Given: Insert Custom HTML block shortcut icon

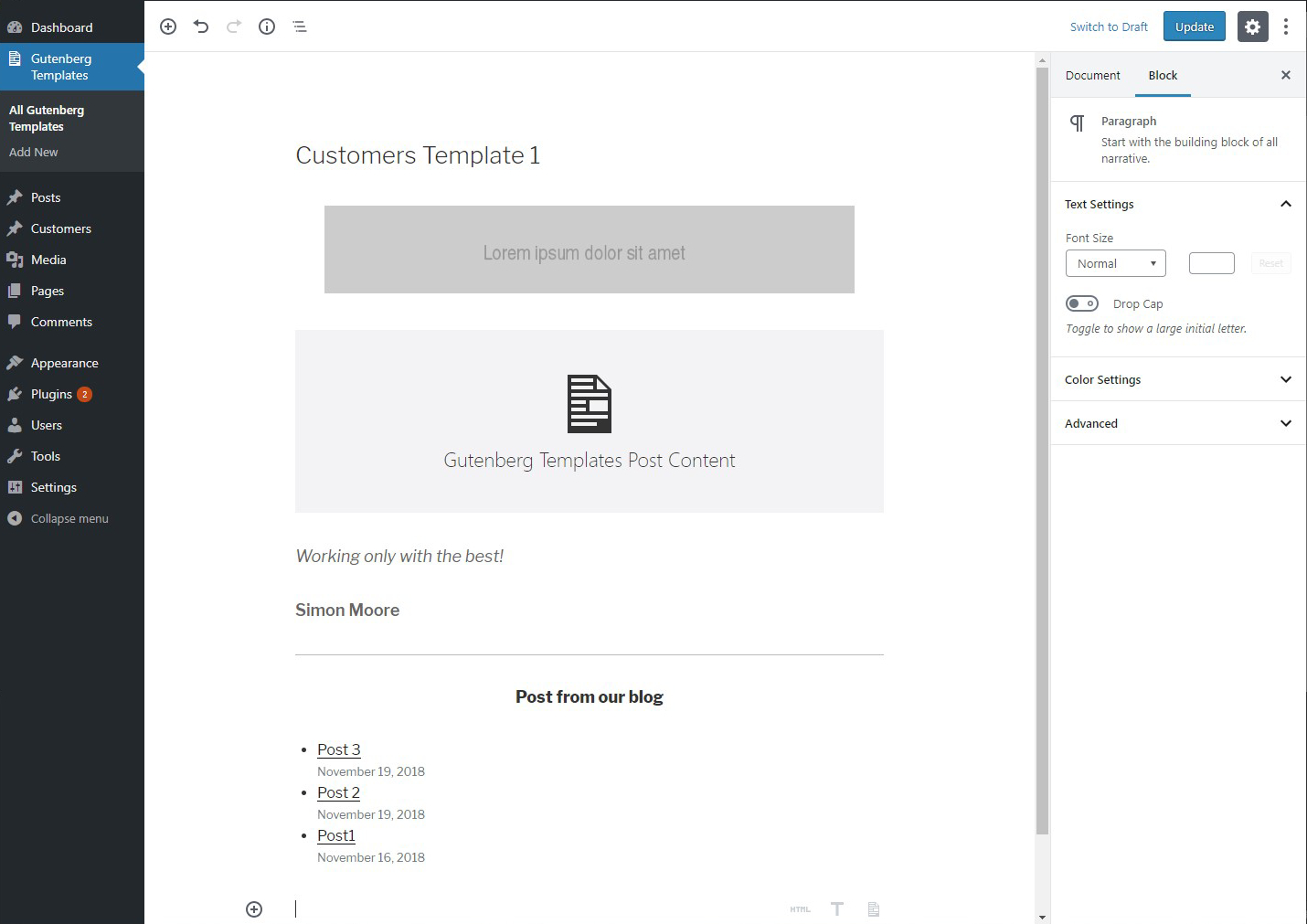Looking at the screenshot, I should [x=800, y=909].
